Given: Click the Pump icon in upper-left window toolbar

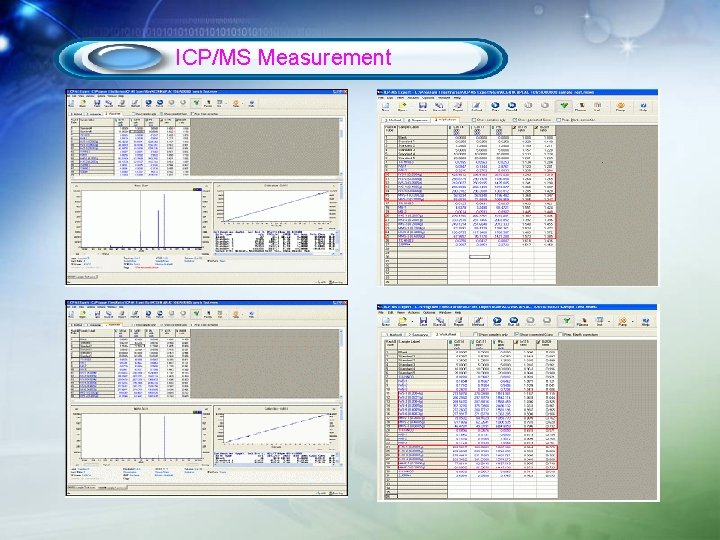Looking at the screenshot, I should click(236, 104).
